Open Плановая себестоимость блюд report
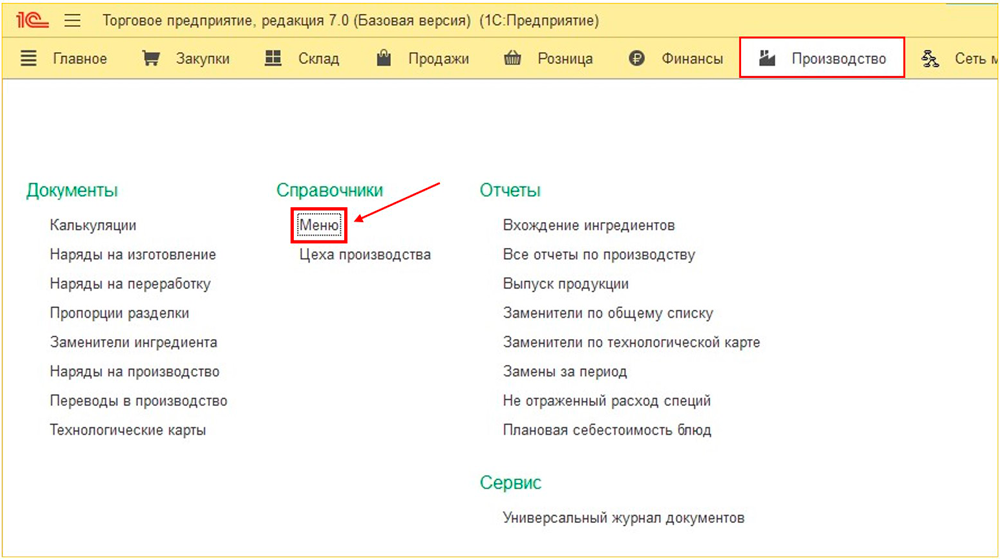Screen dimensions: 1000x560 click(607, 431)
